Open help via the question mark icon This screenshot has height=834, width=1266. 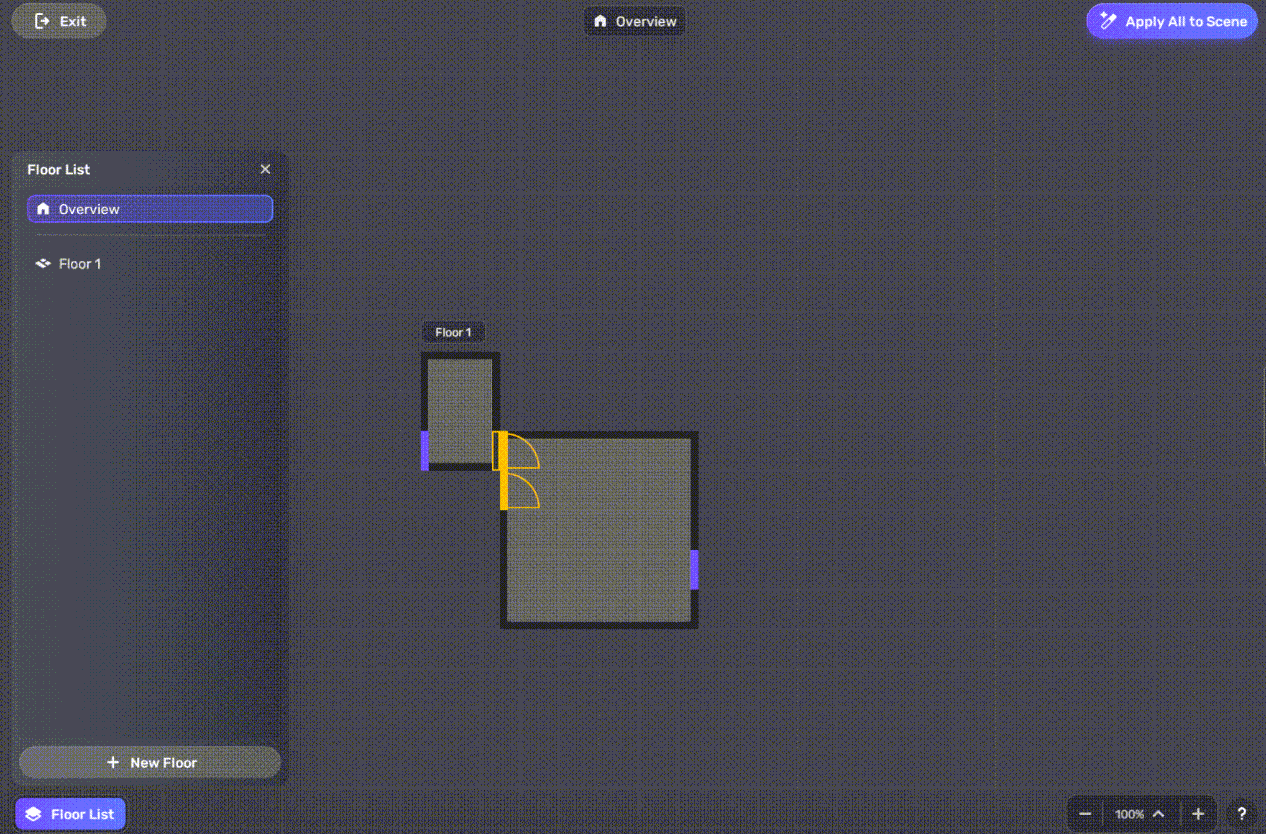pyautogui.click(x=1241, y=814)
